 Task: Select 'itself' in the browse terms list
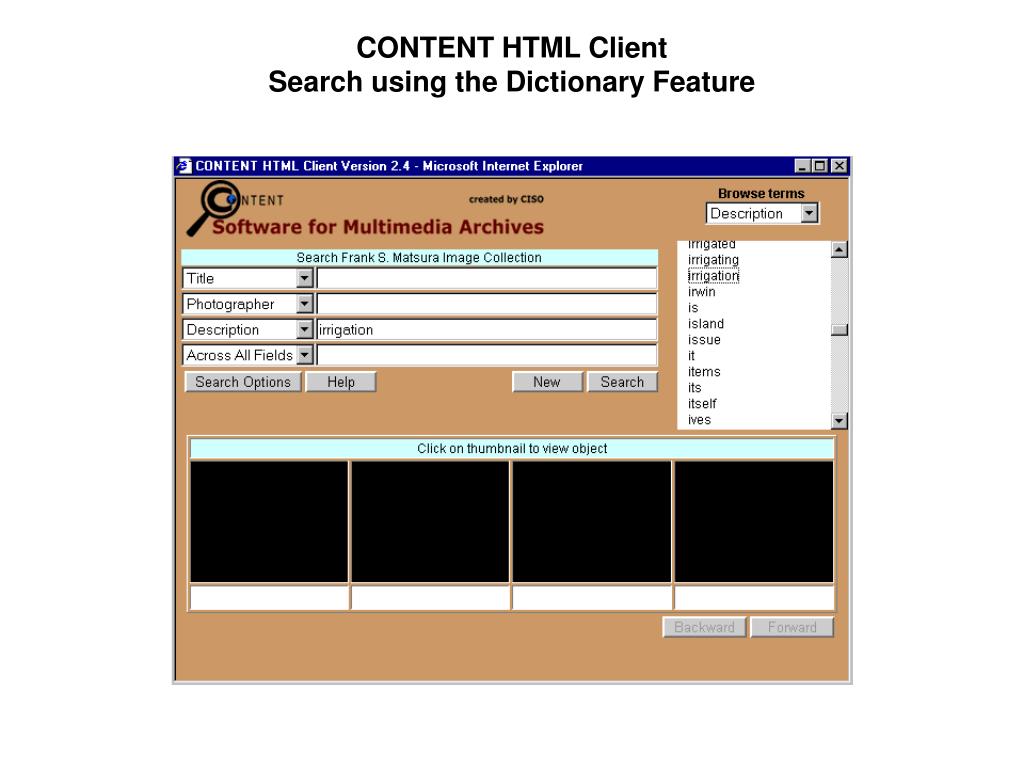702,404
